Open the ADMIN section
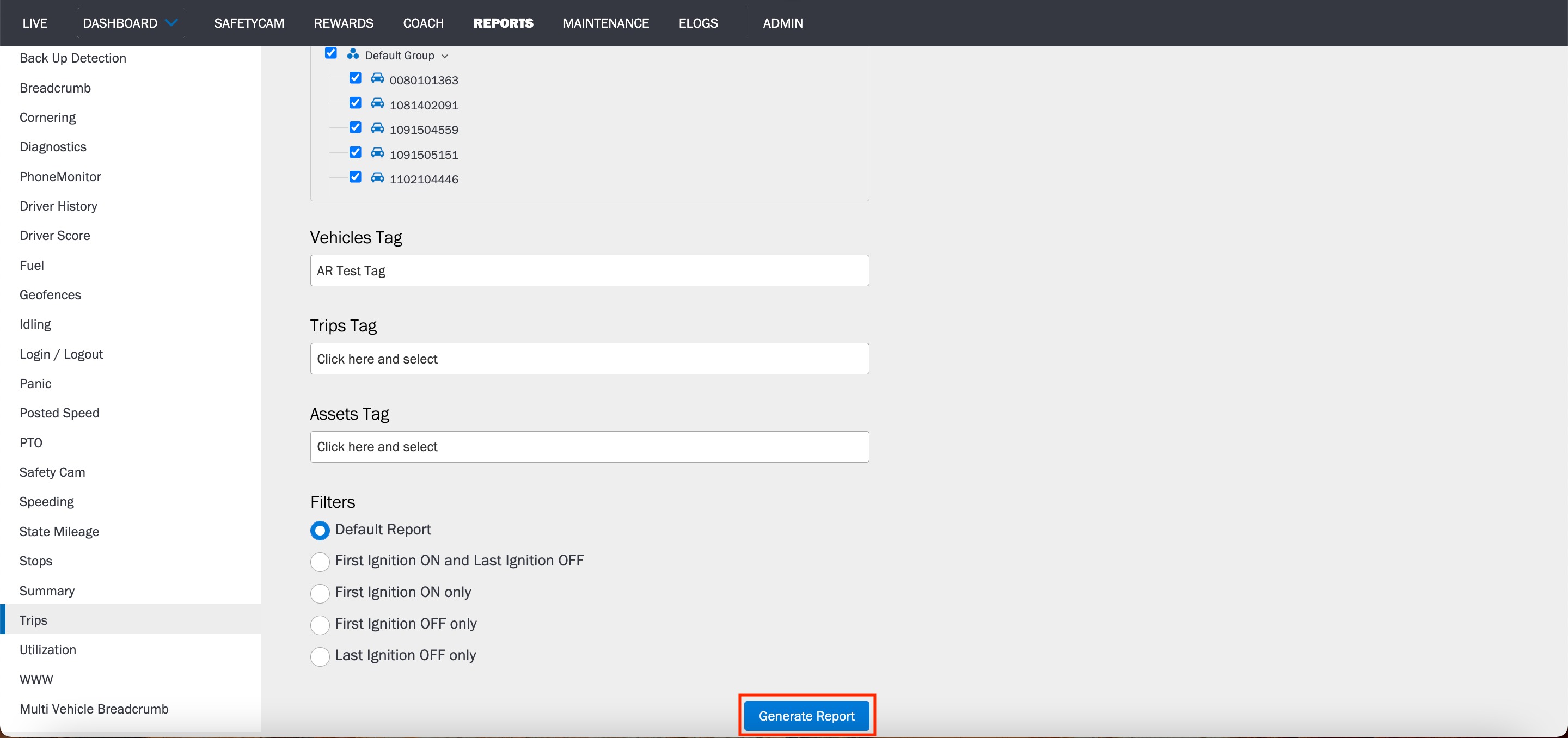 [x=783, y=23]
